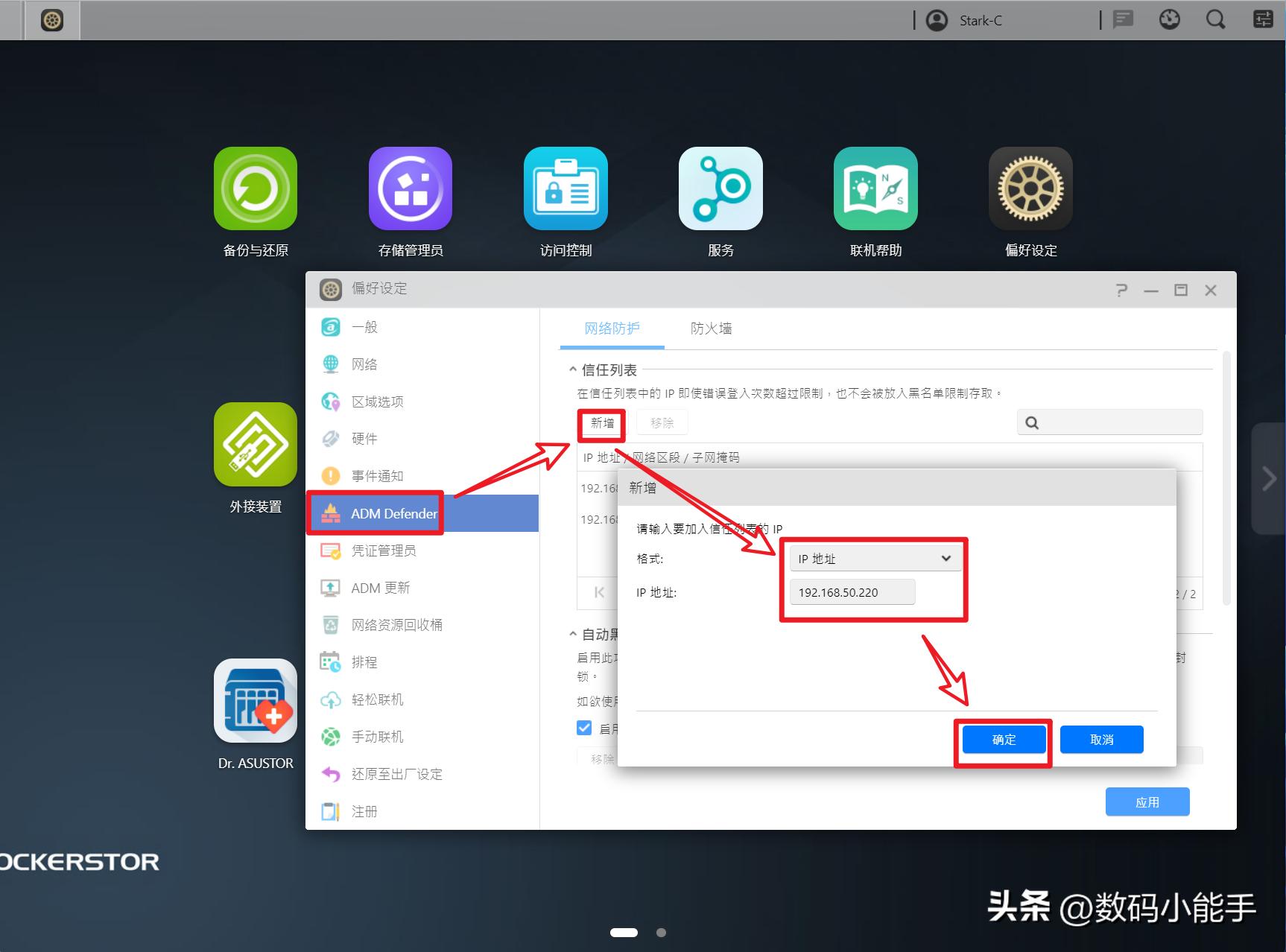Image resolution: width=1286 pixels, height=952 pixels.
Task: Select ADM Defender in the sidebar
Action: tap(422, 513)
